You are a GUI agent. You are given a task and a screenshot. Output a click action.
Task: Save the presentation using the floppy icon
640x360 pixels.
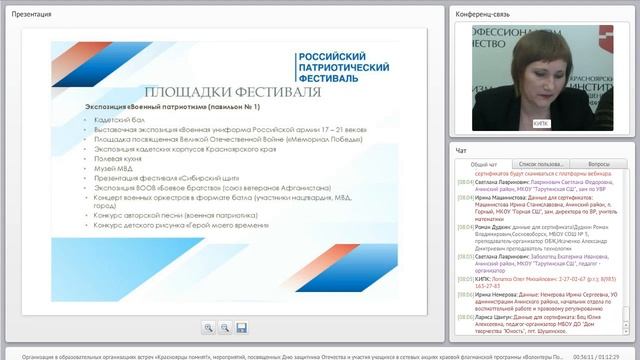241,328
